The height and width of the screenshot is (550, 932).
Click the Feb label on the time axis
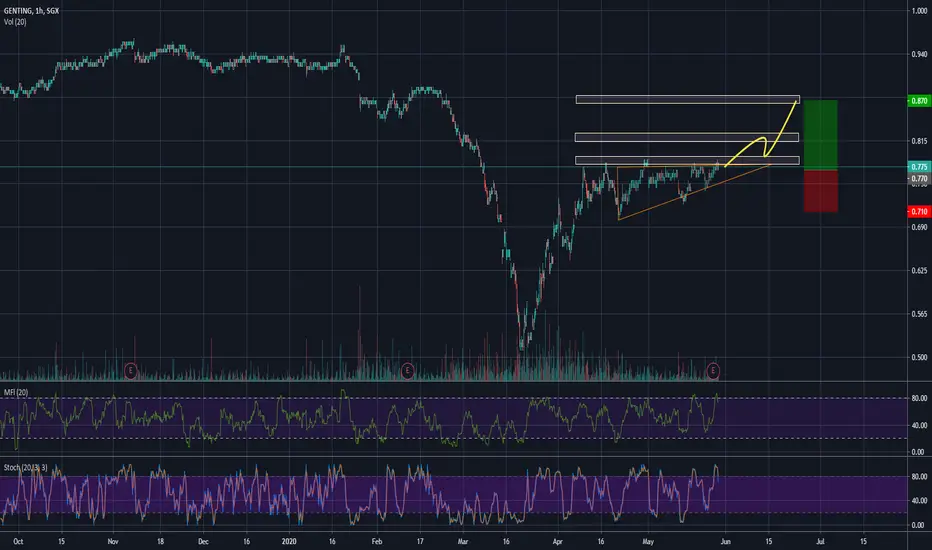coord(377,542)
